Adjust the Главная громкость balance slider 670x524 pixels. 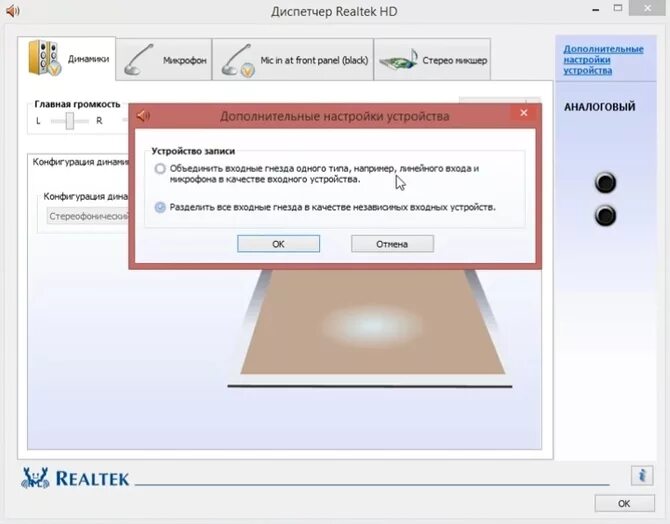[70, 121]
